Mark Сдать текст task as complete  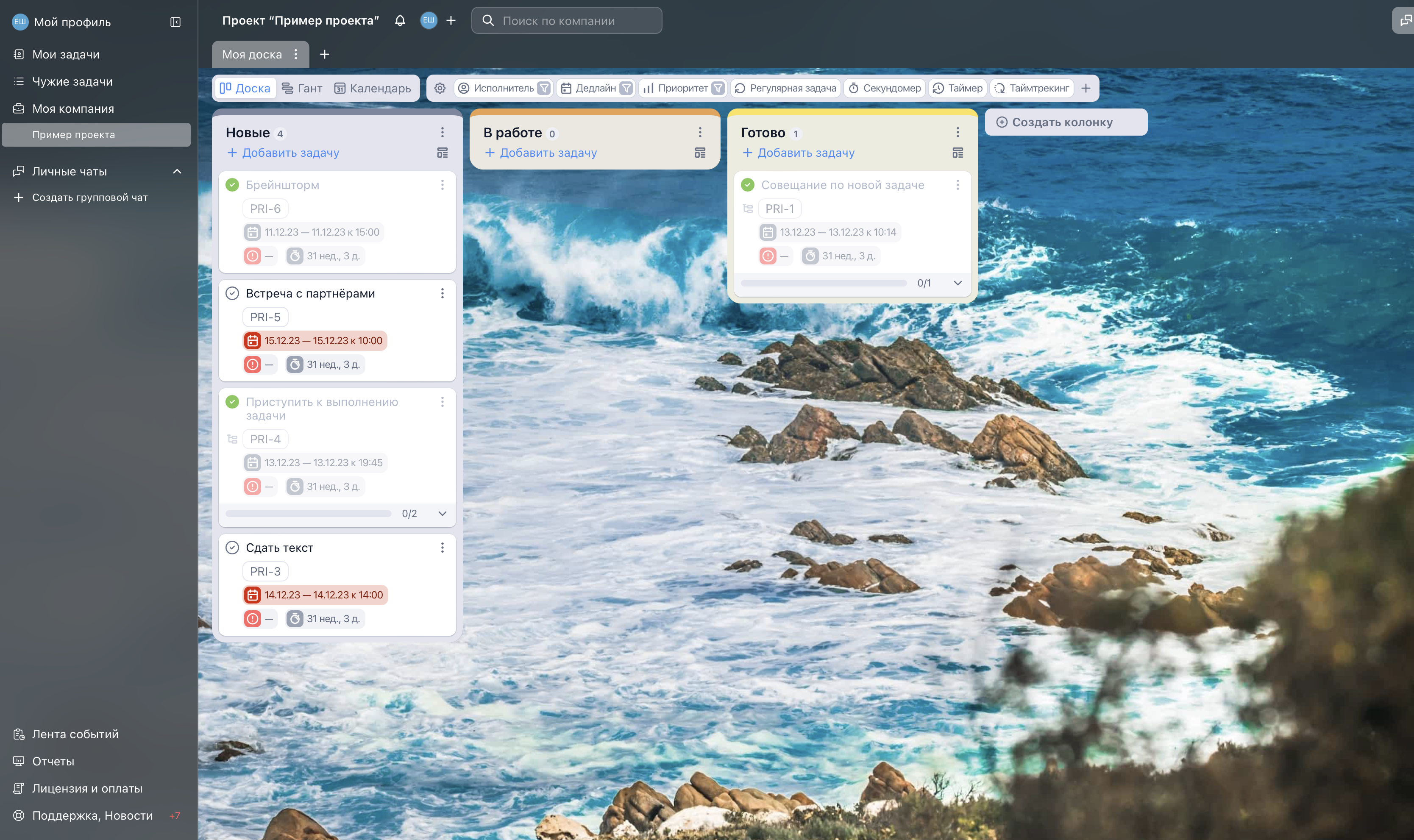click(232, 548)
